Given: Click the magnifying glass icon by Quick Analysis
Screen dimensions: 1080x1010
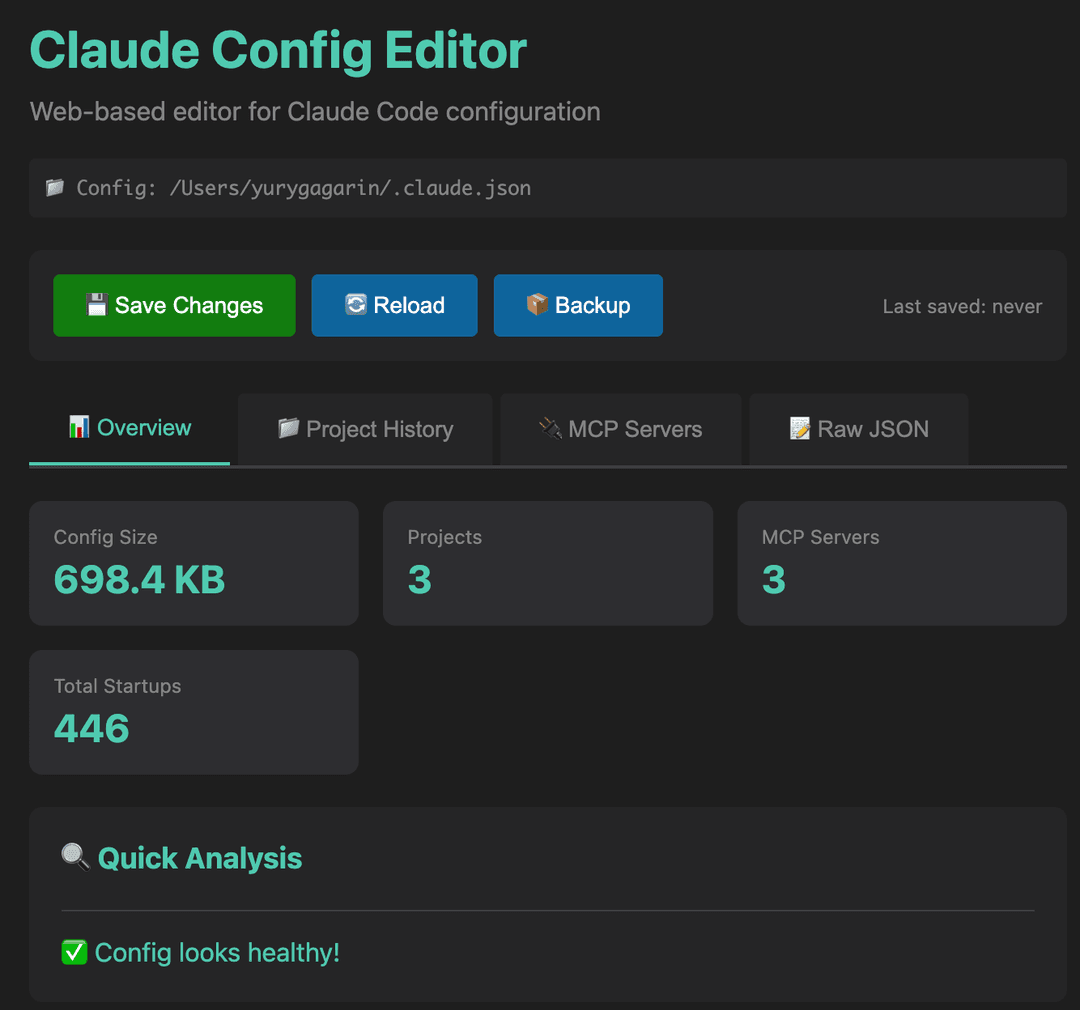Looking at the screenshot, I should click(x=75, y=857).
